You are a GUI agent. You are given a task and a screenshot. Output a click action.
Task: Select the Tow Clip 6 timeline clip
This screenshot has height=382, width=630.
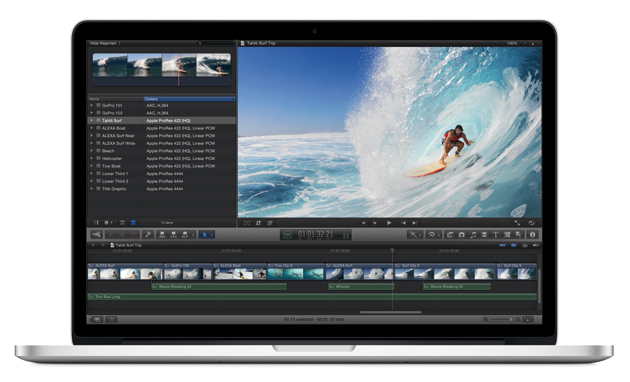(296, 272)
